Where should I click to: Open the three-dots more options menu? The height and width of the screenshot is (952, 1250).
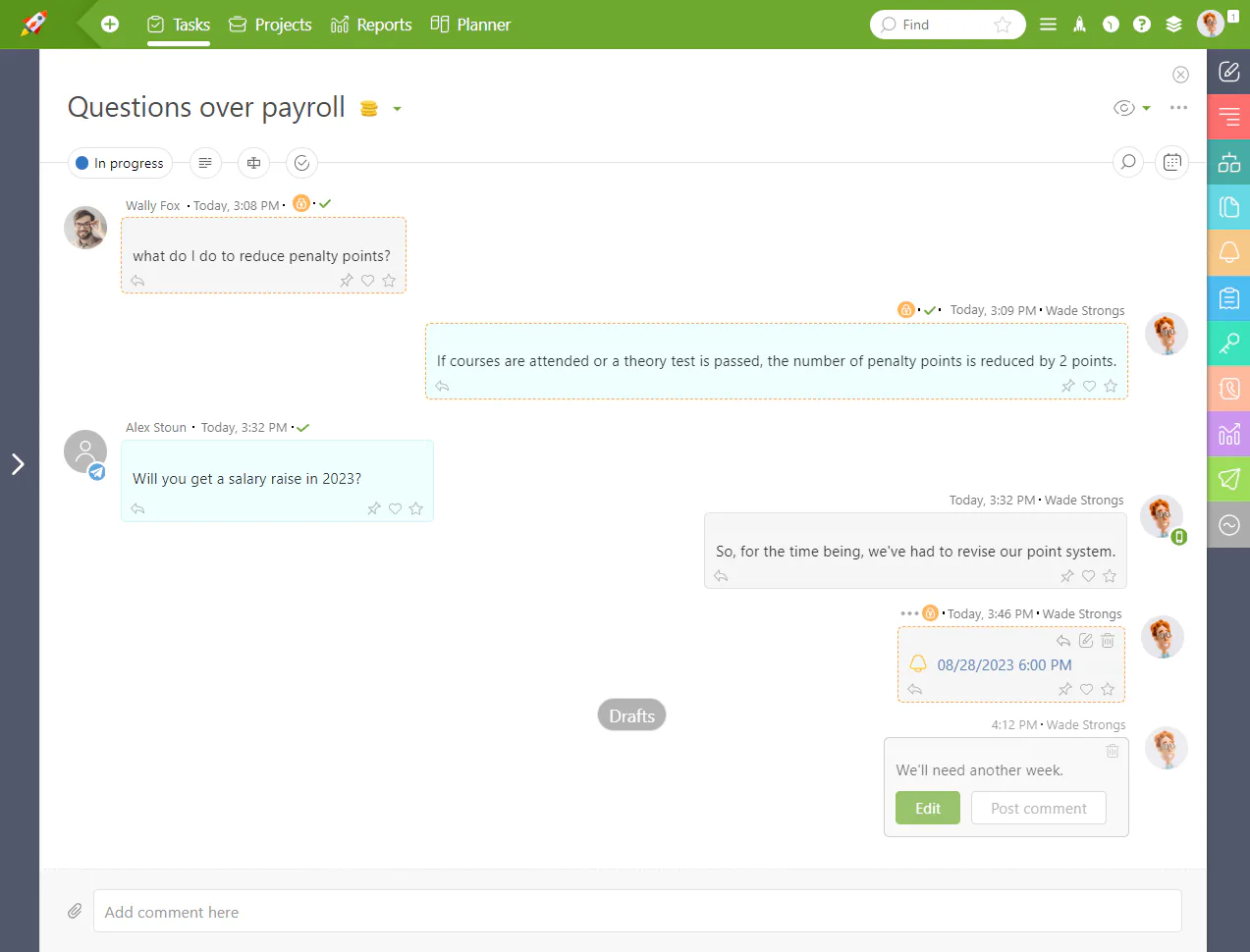point(1178,108)
